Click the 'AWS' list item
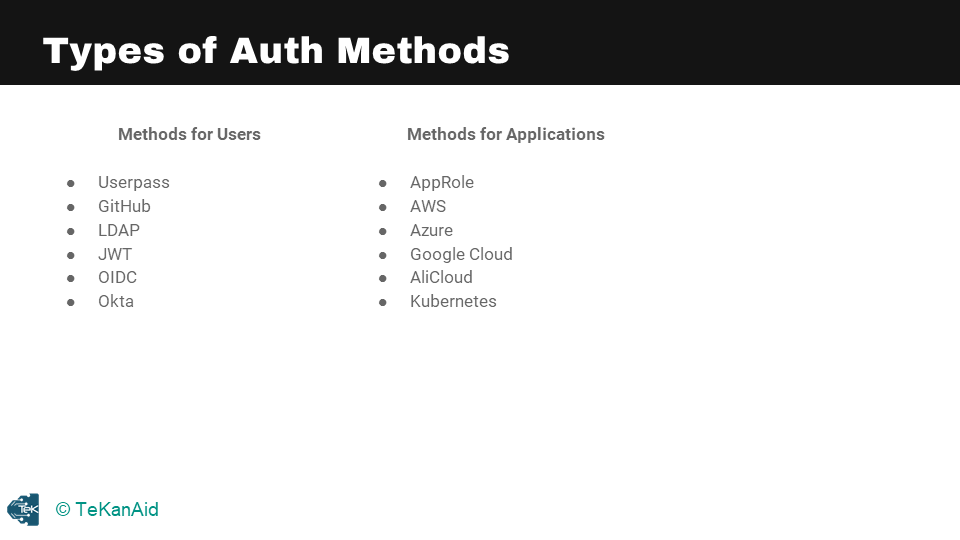The width and height of the screenshot is (960, 540). coord(427,206)
